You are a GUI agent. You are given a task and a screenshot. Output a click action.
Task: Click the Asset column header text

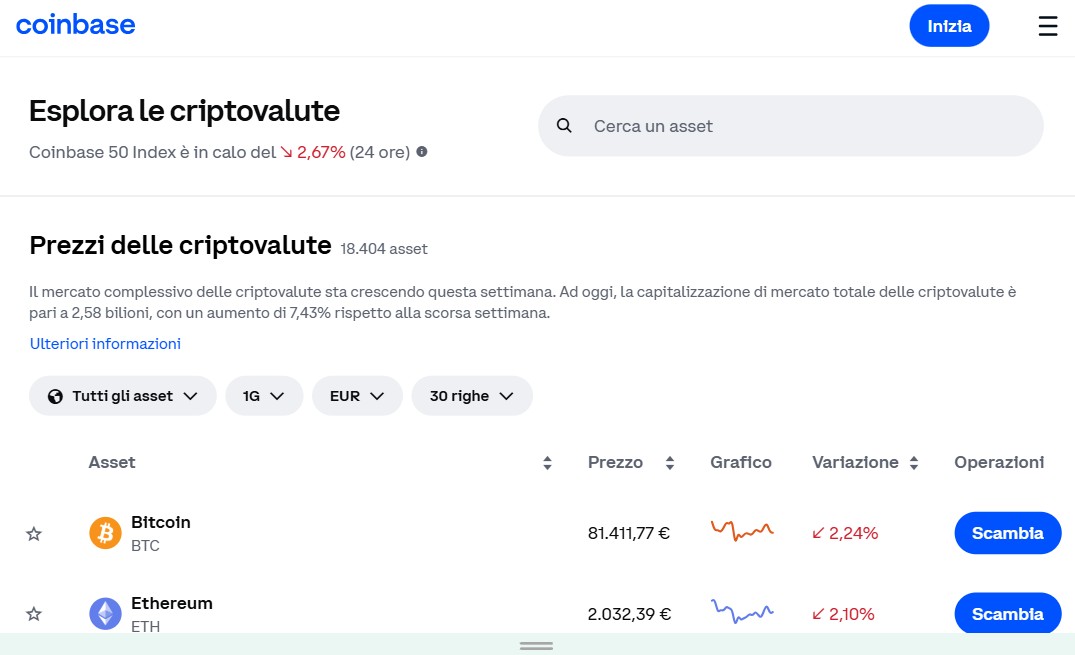112,462
